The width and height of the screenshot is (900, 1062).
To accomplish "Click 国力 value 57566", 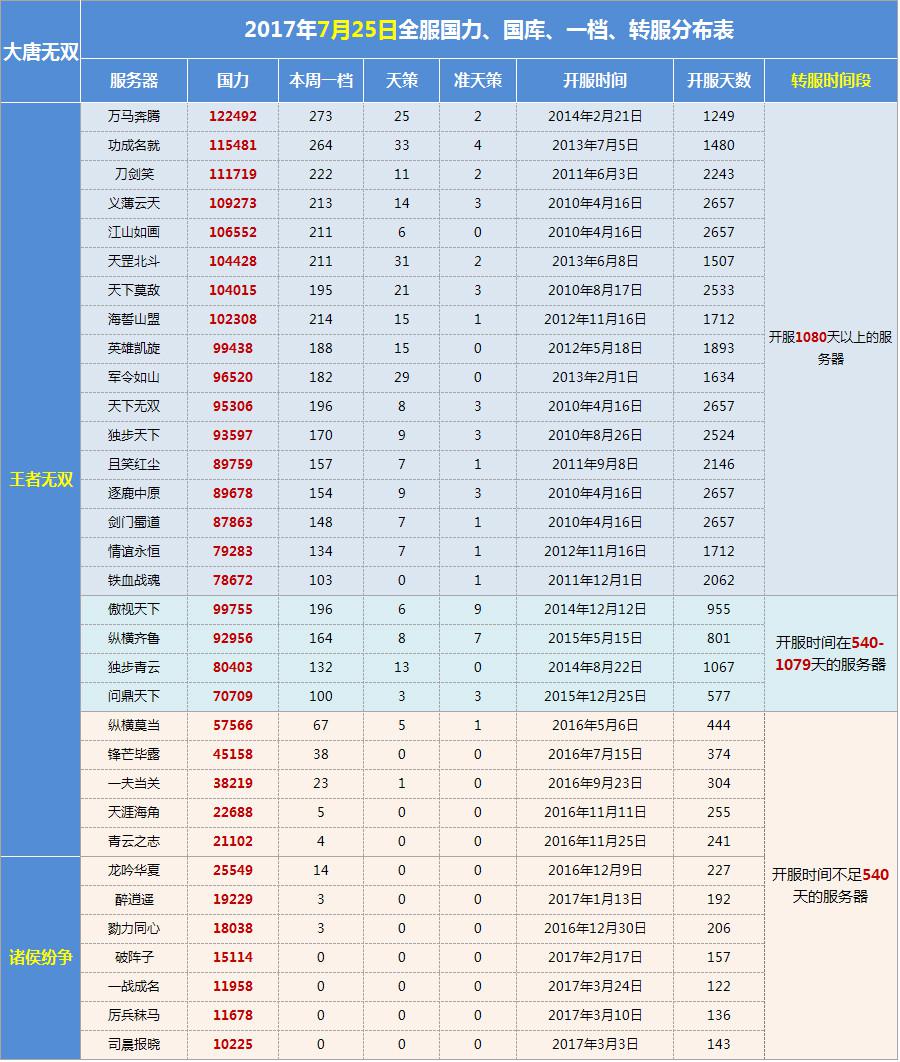I will pyautogui.click(x=233, y=725).
